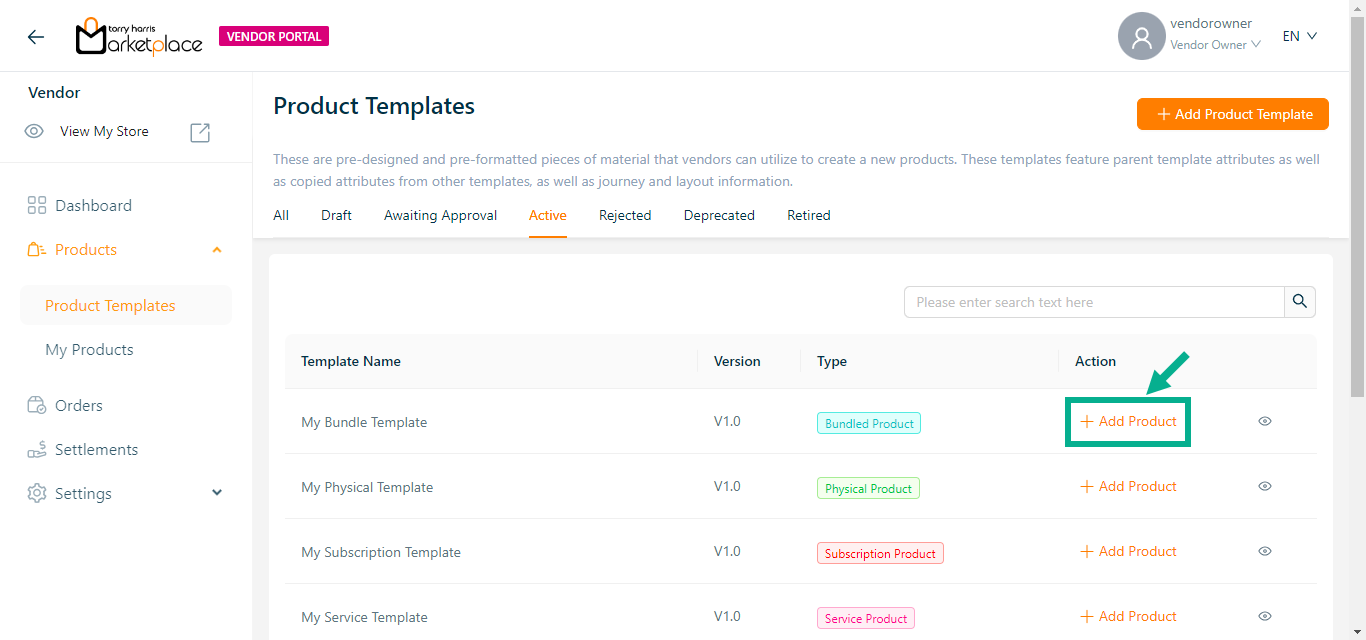Image resolution: width=1366 pixels, height=640 pixels.
Task: Click the vendorowner profile avatar
Action: pyautogui.click(x=1141, y=37)
